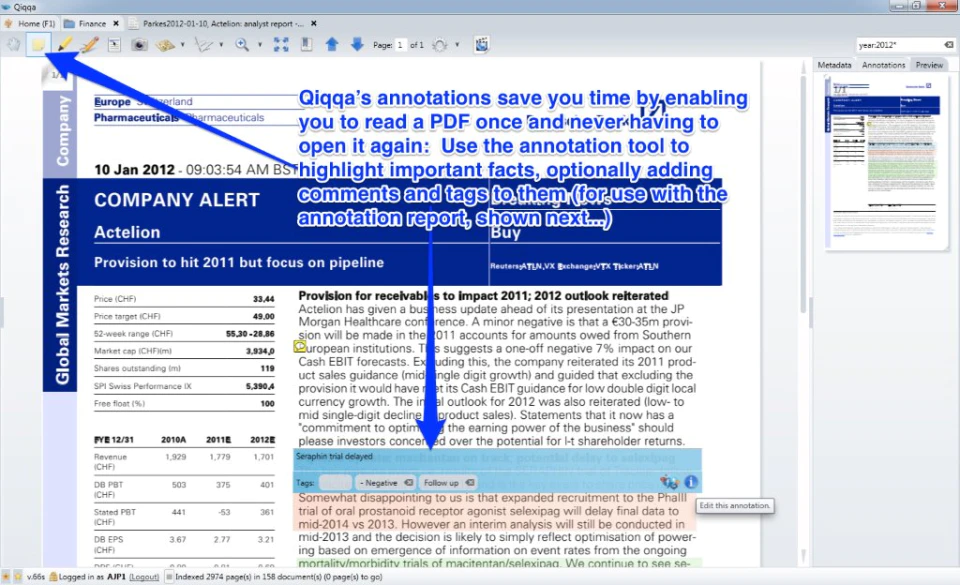Click the 'Market cap (CHF)(m)' row label
The width and height of the screenshot is (960, 585).
coord(133,351)
